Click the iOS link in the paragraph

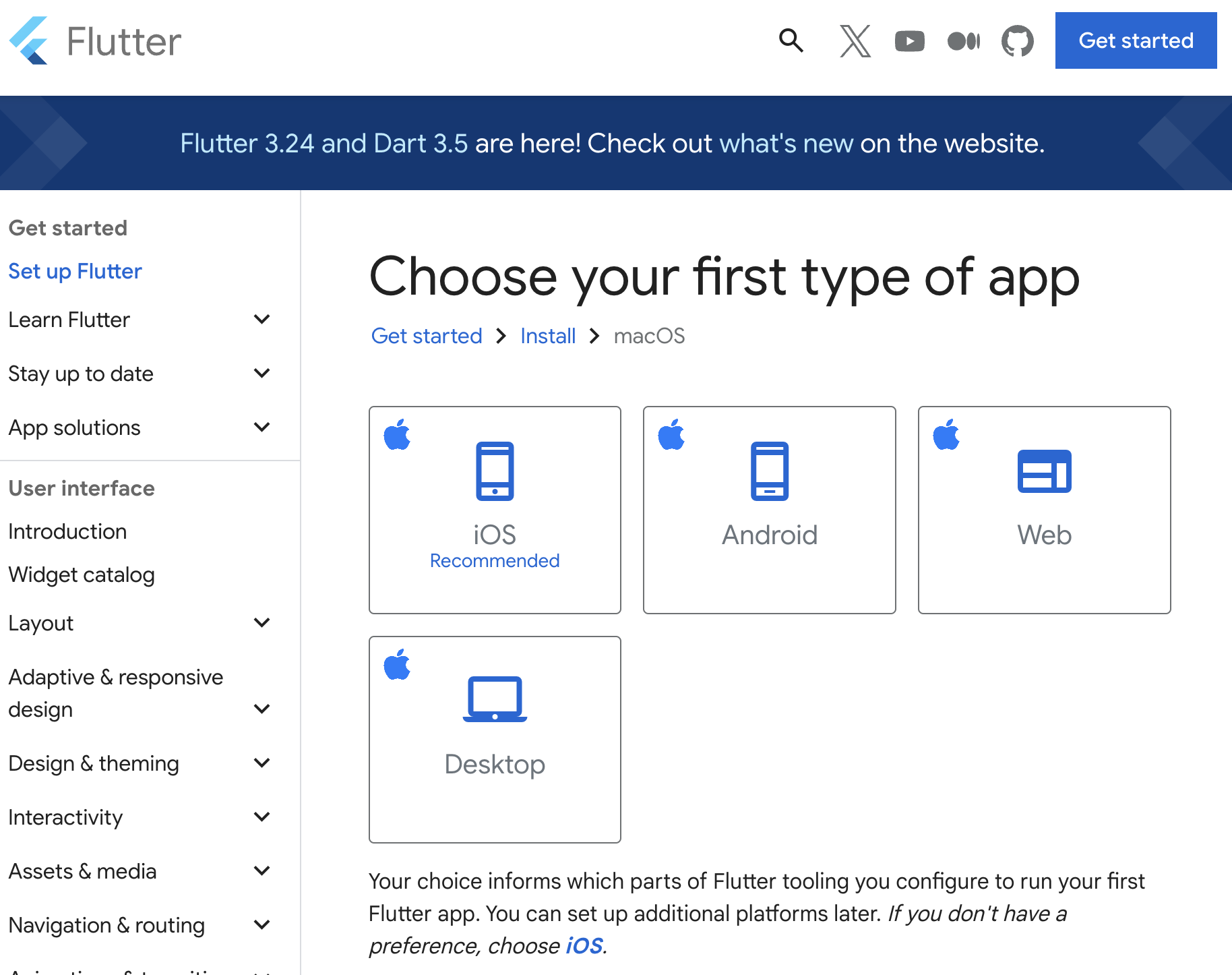(584, 945)
